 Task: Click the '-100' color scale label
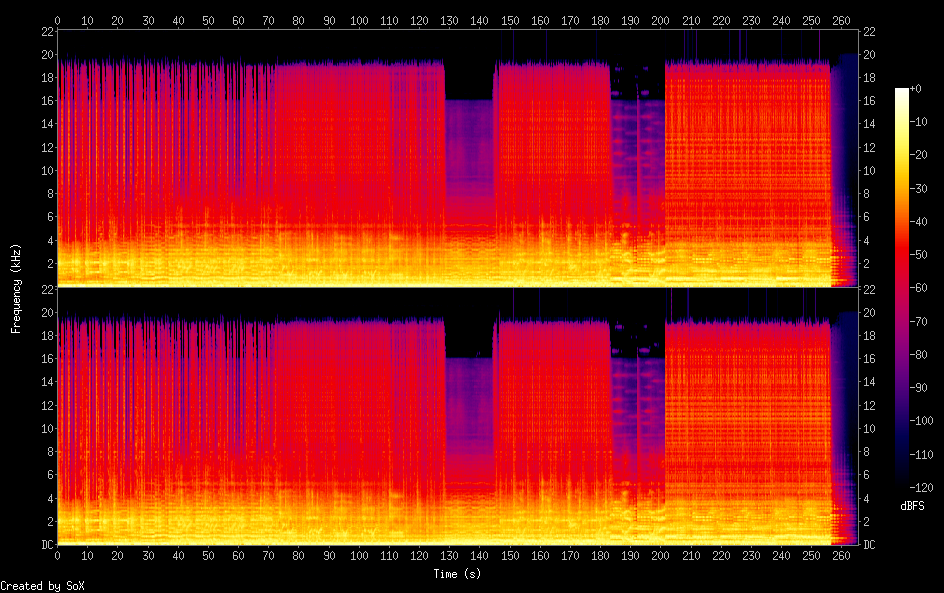(922, 421)
